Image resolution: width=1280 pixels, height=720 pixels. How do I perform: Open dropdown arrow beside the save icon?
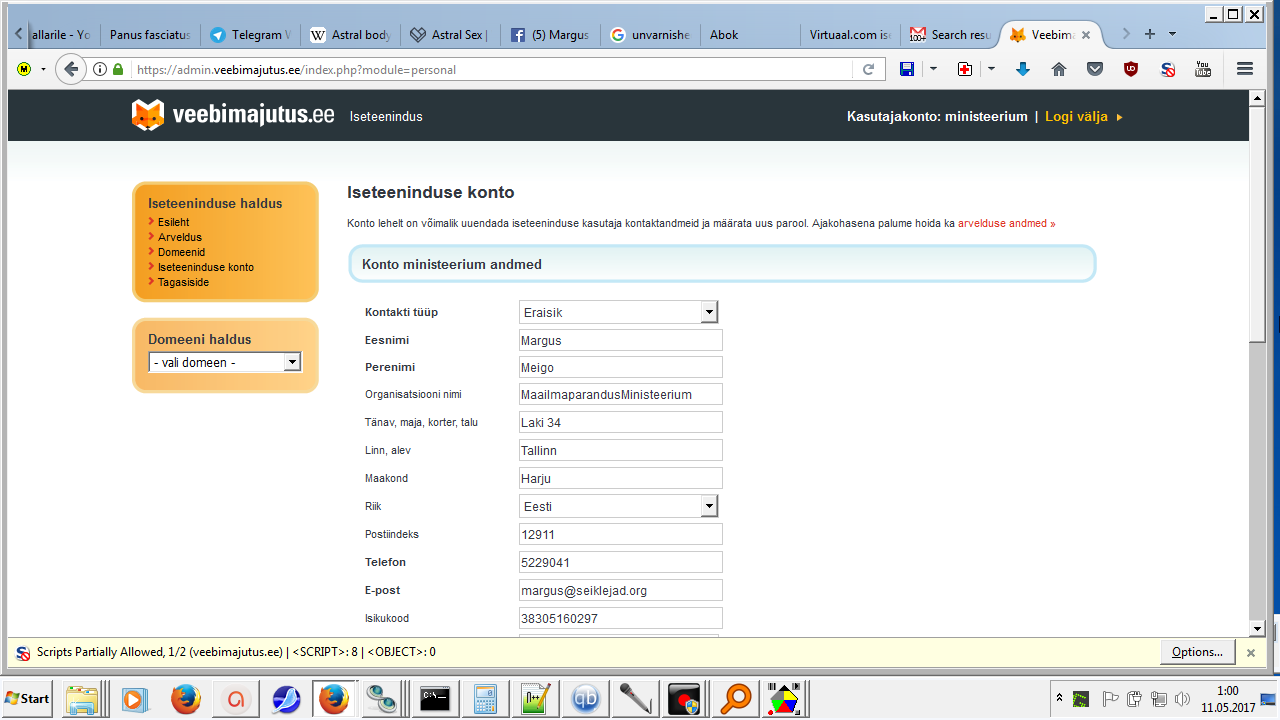point(933,69)
